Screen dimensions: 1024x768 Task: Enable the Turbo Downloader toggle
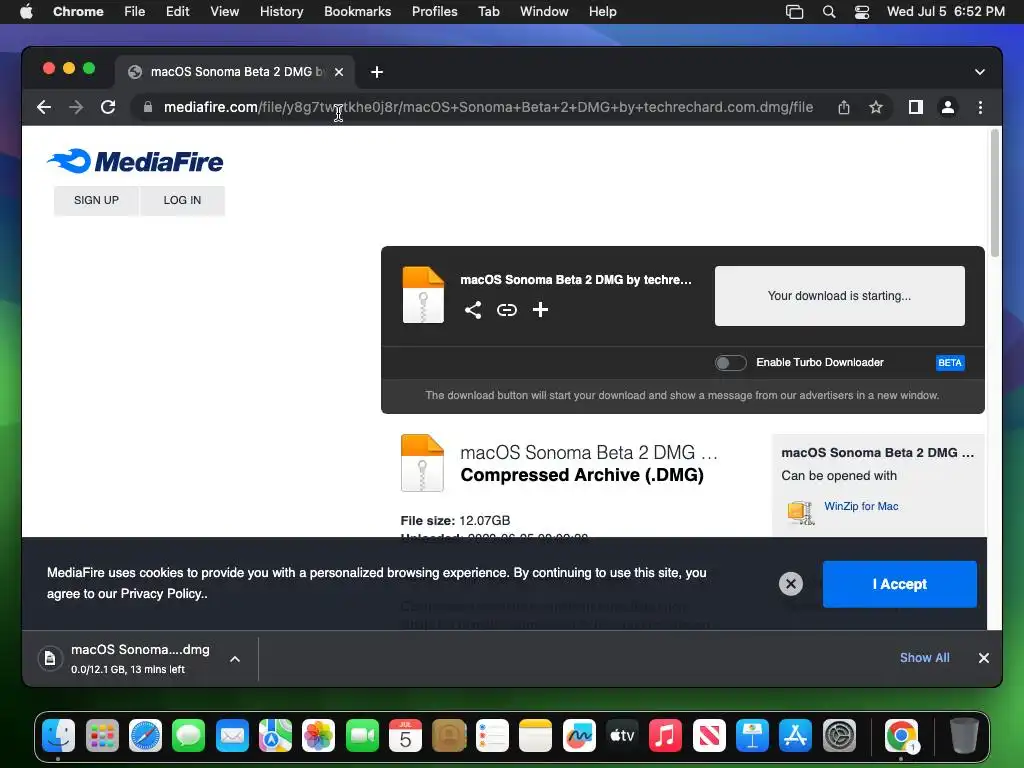point(730,362)
